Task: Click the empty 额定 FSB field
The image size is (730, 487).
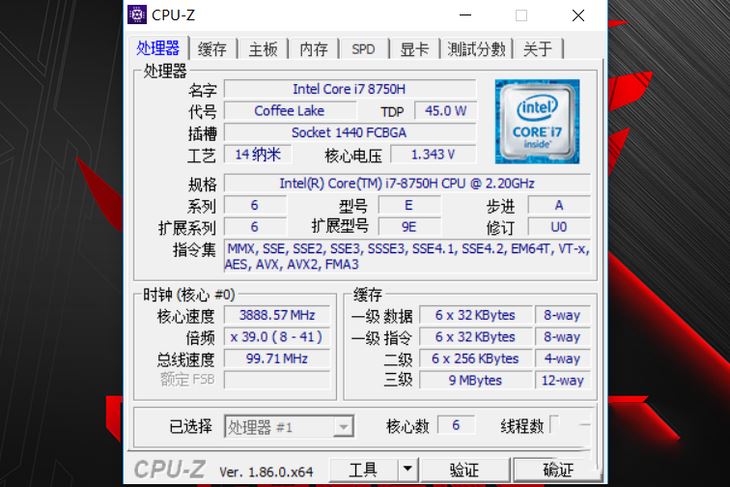Action: coord(277,379)
